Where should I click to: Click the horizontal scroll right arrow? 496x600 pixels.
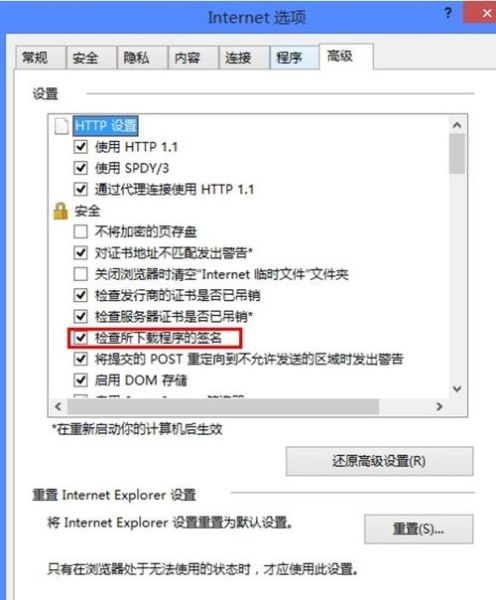(x=439, y=406)
